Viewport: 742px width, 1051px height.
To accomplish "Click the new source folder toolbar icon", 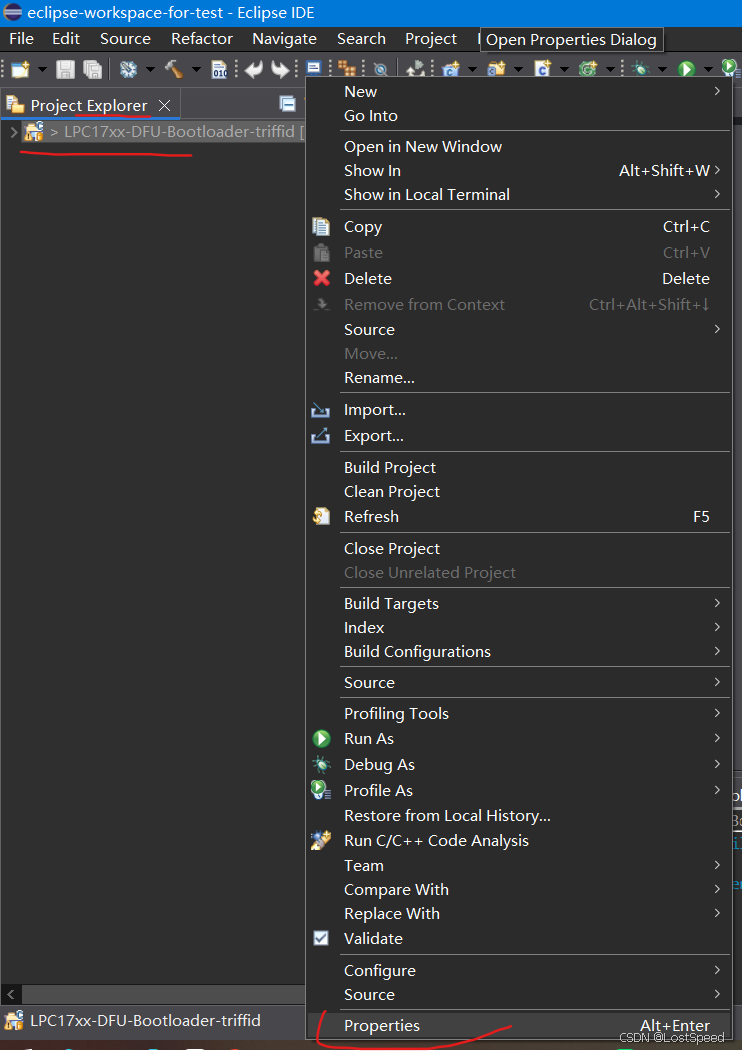I will click(x=497, y=68).
